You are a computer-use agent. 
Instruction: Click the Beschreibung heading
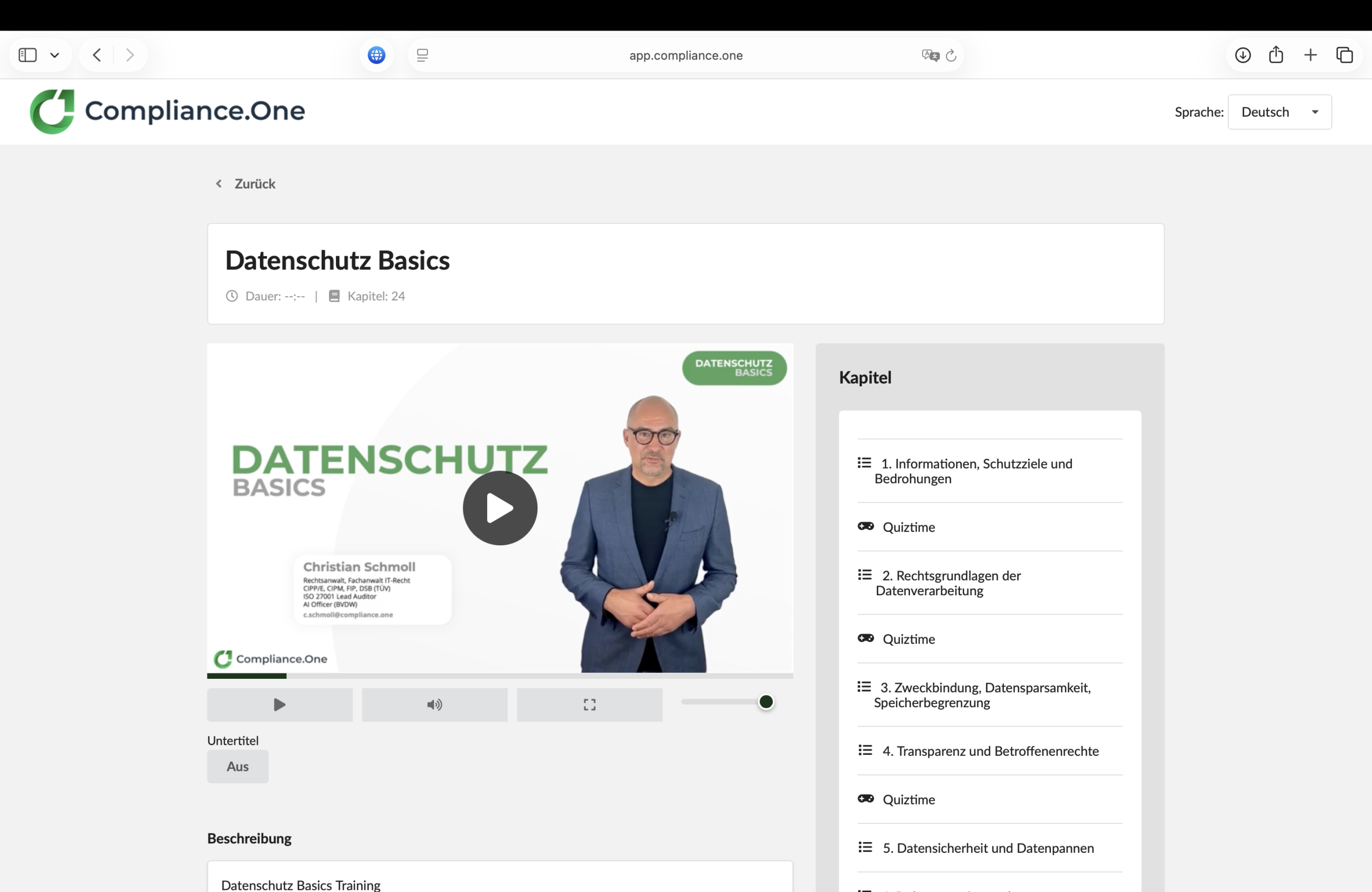coord(249,838)
